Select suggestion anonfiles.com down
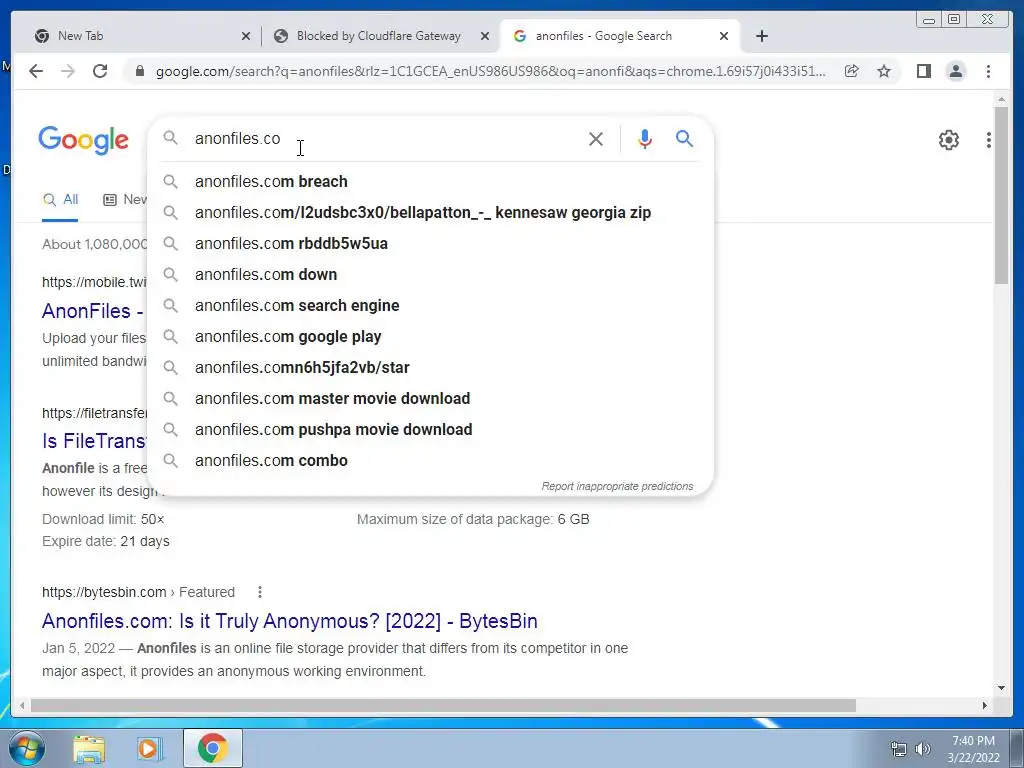Image resolution: width=1024 pixels, height=768 pixels. (431, 274)
